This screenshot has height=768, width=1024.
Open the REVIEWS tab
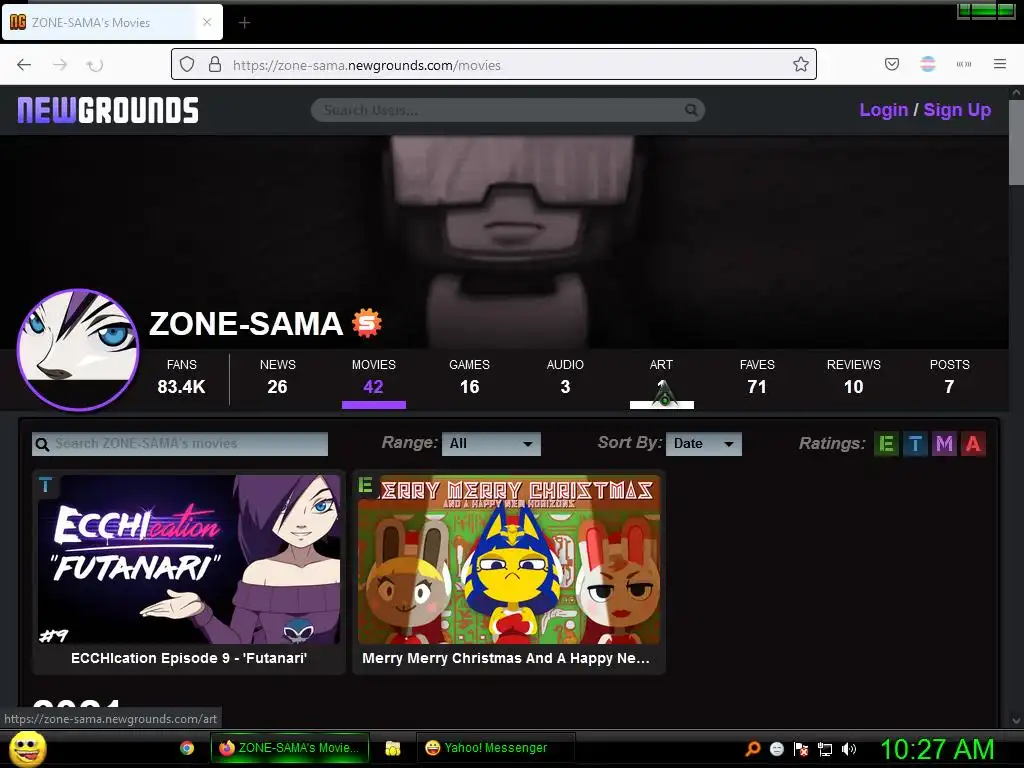pos(854,378)
